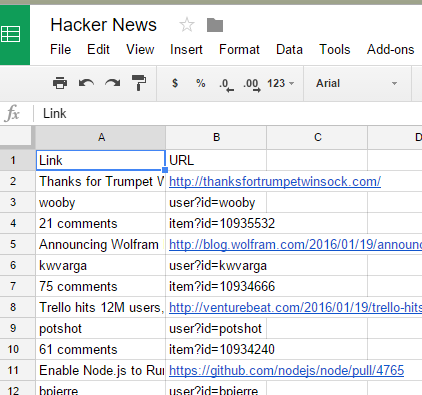The image size is (422, 395).
Task: Open the File menu
Action: [x=60, y=50]
